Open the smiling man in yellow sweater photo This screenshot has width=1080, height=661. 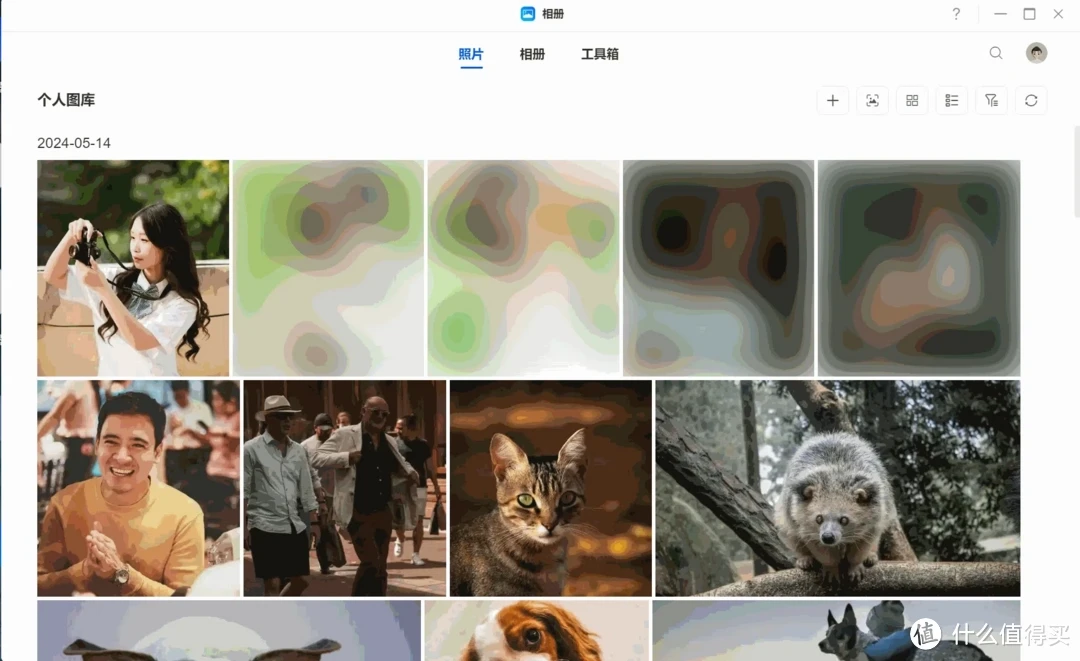click(138, 488)
